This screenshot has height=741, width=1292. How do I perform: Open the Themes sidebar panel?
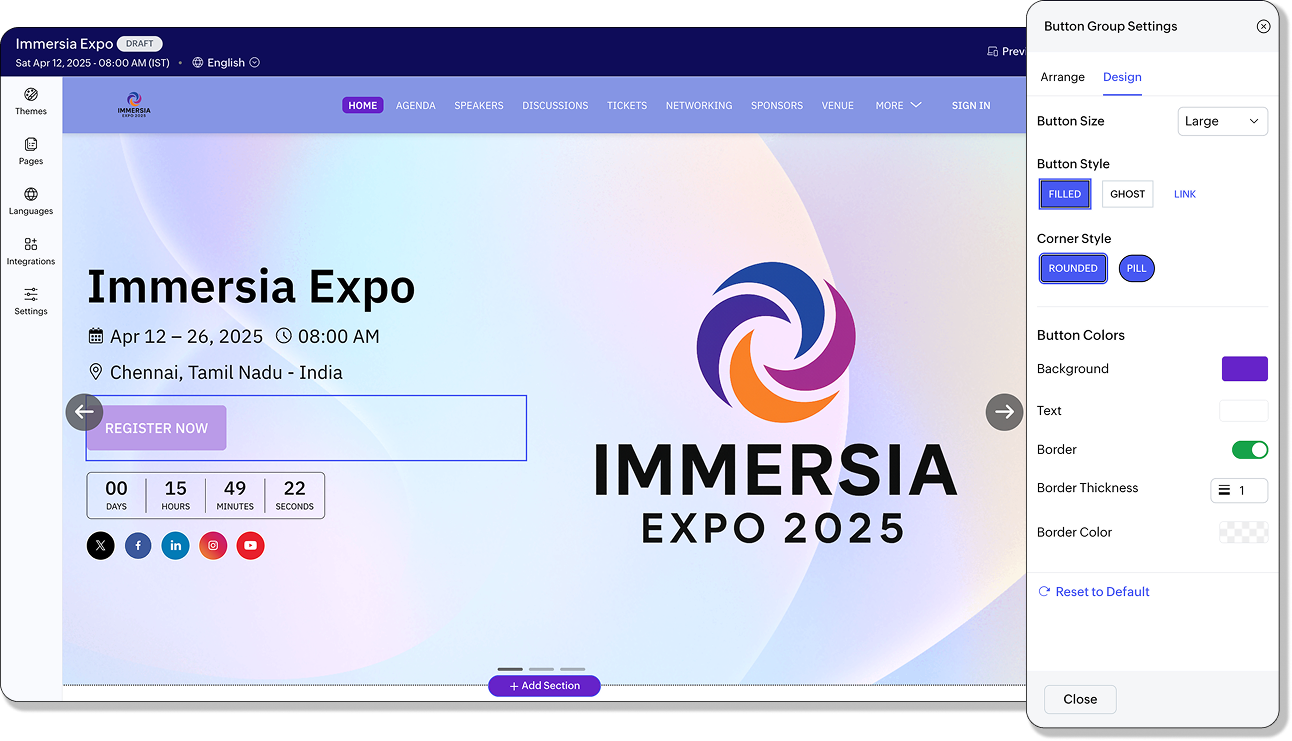(31, 101)
